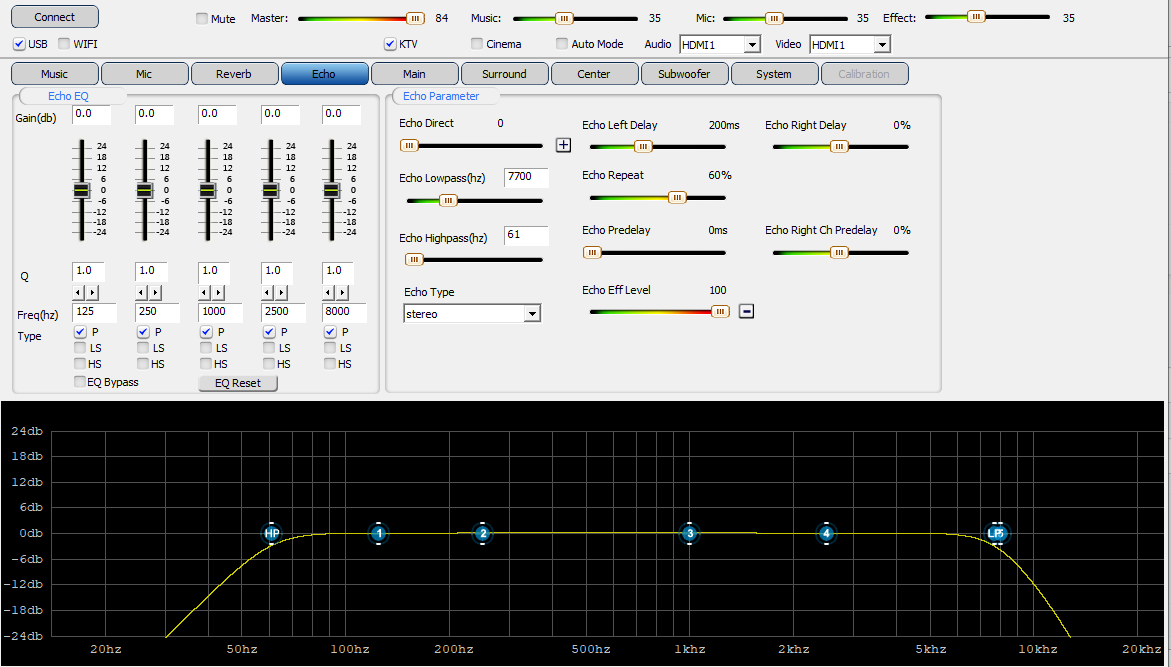Image resolution: width=1171 pixels, height=667 pixels.
Task: Click the EQ Reset button
Action: 238,383
